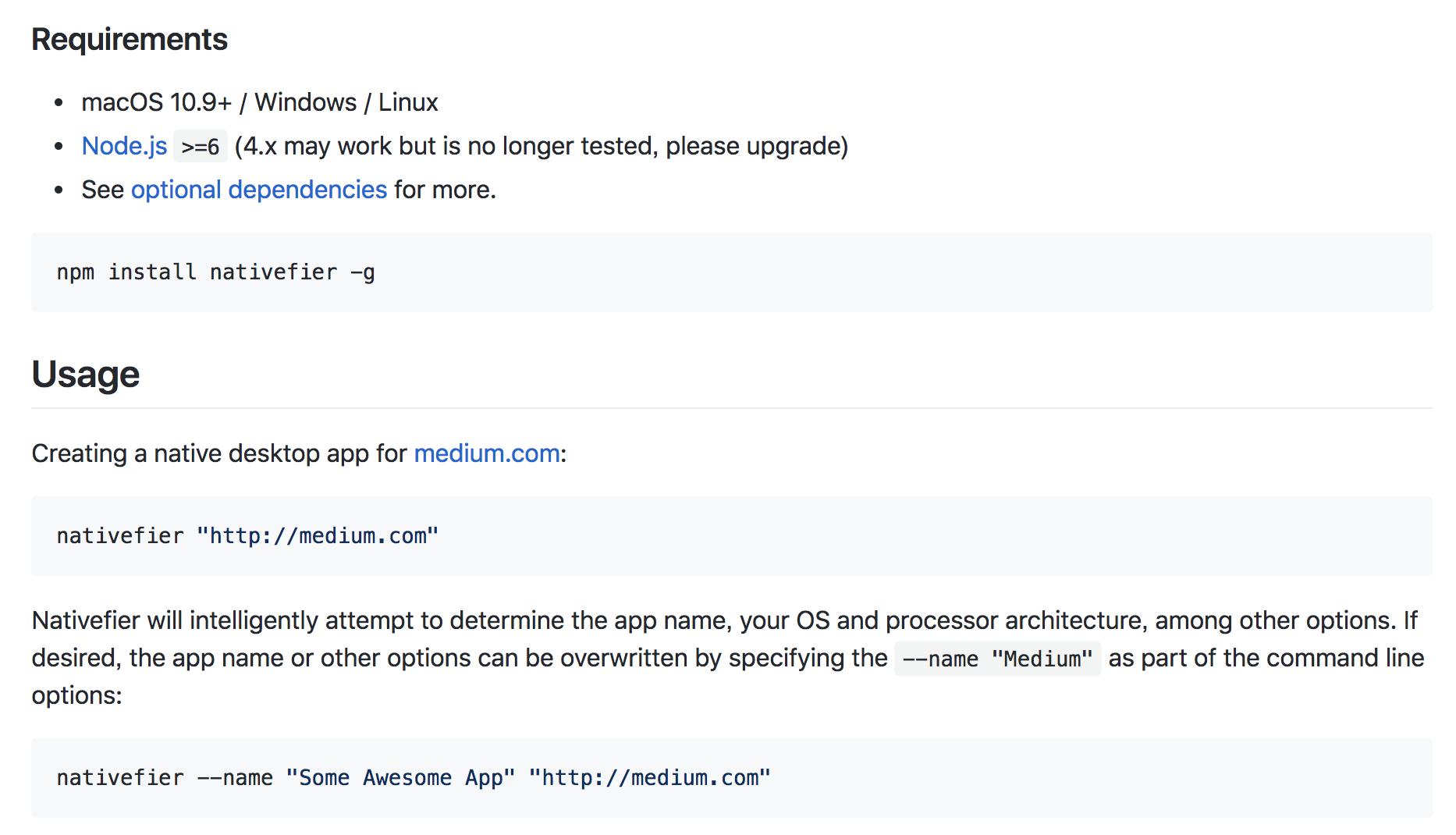Open the Node.js link
1456x835 pixels.
(124, 146)
